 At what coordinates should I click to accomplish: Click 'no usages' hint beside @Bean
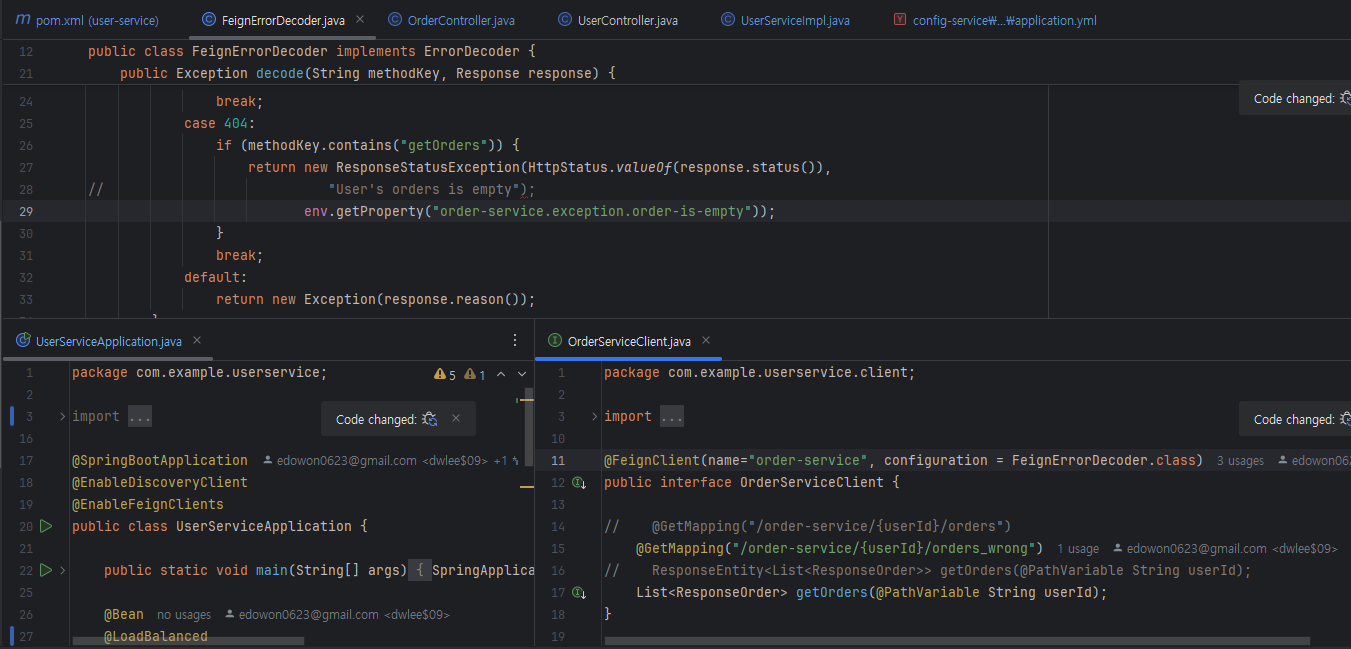pos(184,615)
